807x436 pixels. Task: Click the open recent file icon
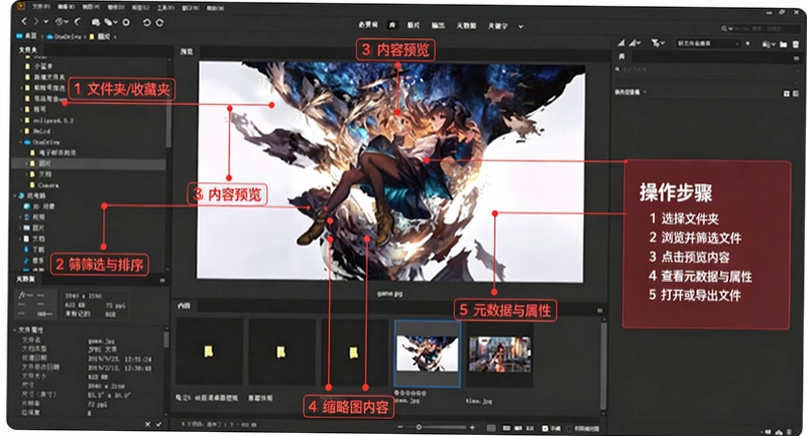pos(766,44)
